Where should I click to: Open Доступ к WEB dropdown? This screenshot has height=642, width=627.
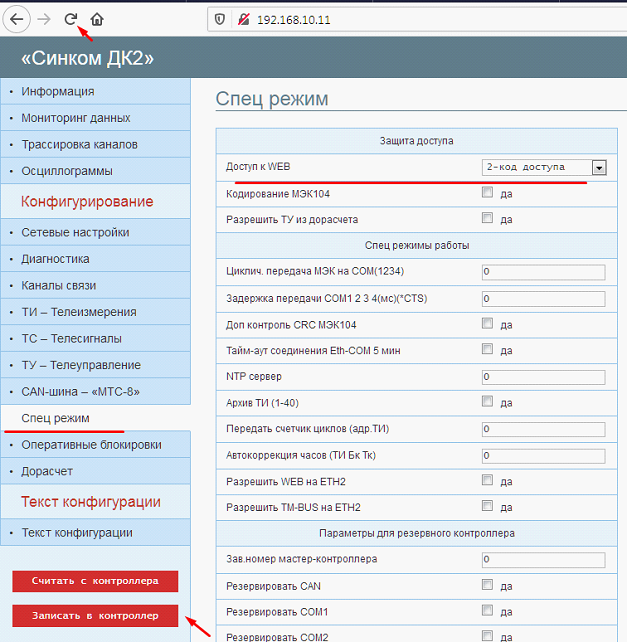pos(544,167)
